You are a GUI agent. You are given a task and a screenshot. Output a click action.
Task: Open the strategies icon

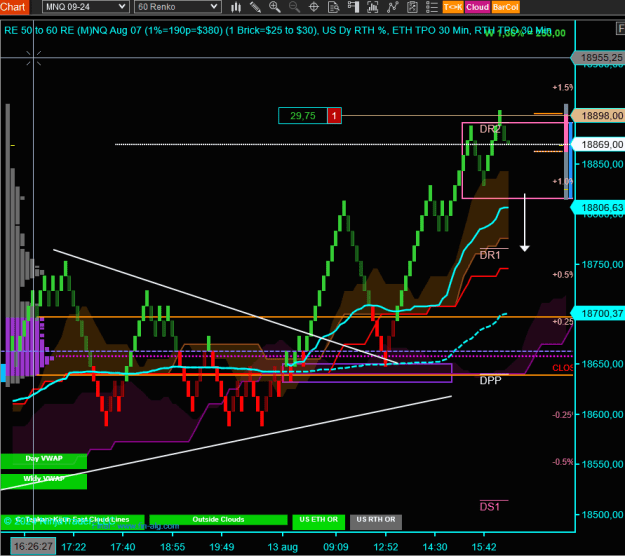point(412,7)
